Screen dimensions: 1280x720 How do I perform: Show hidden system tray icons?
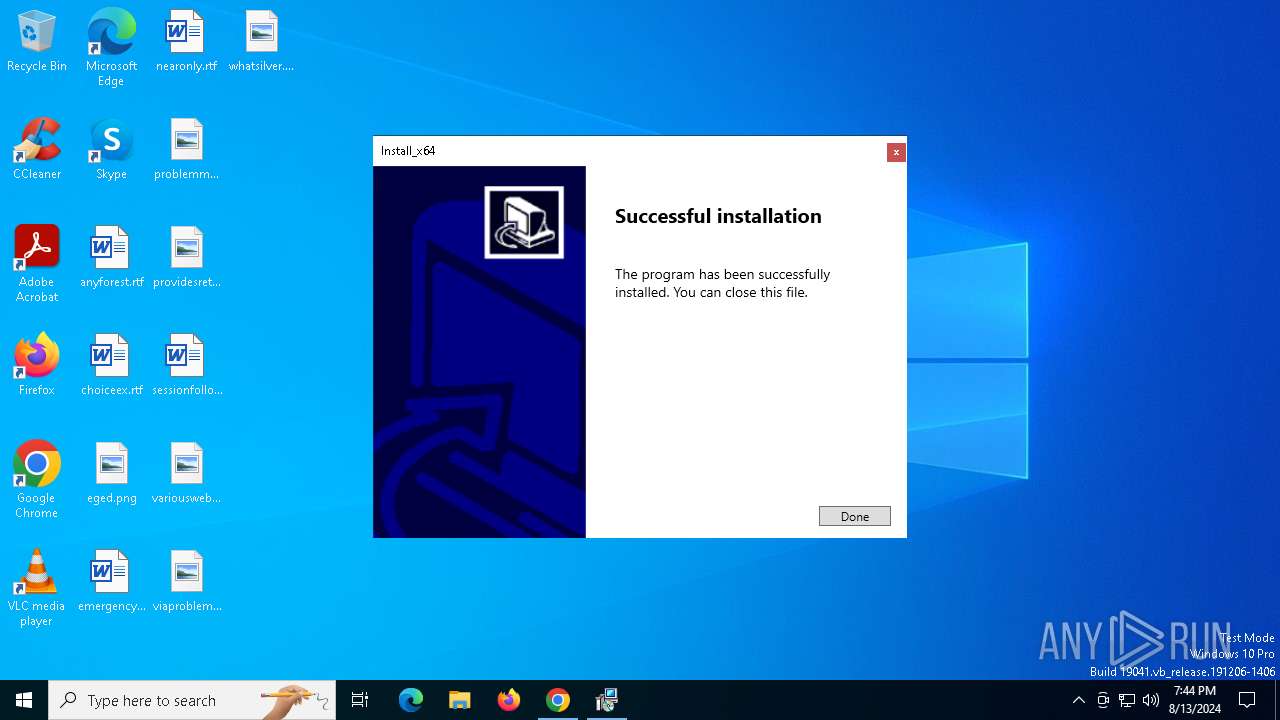1078,700
